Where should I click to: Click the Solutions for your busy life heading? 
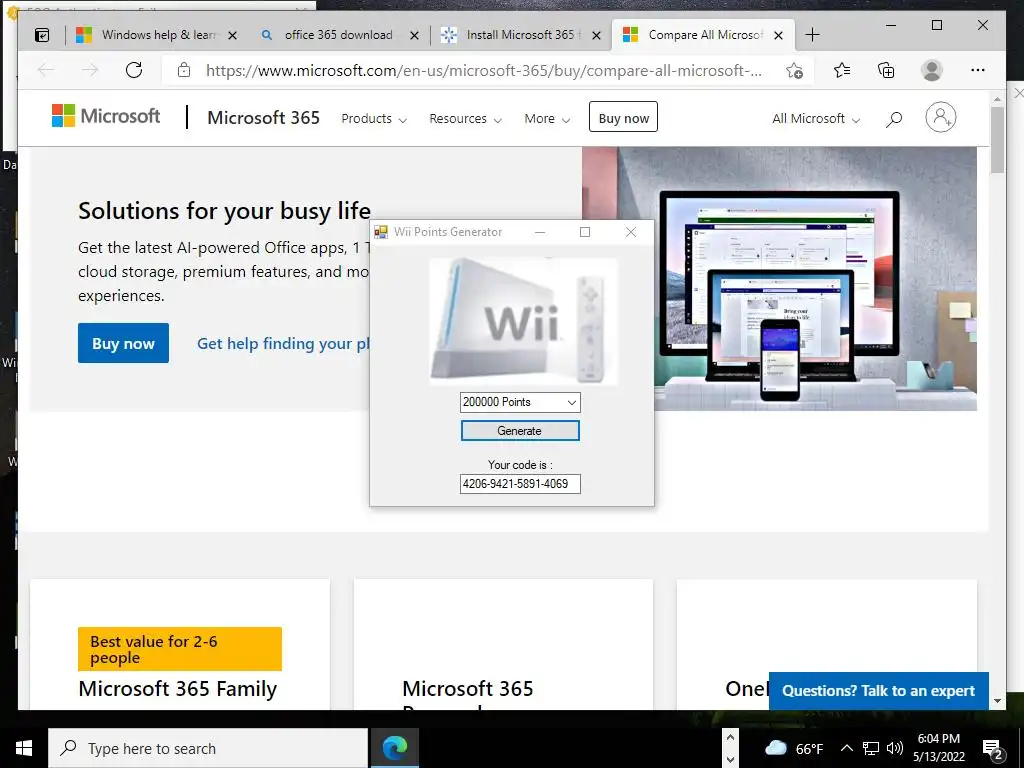pyautogui.click(x=224, y=211)
